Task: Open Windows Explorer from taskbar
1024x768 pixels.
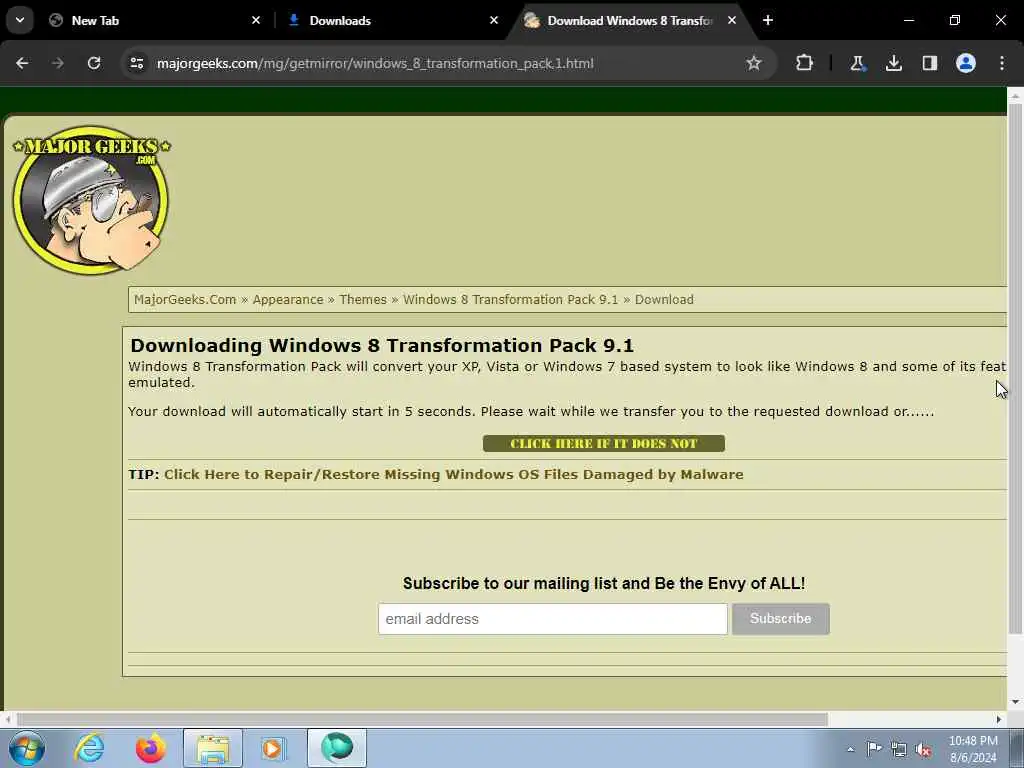Action: [213, 748]
